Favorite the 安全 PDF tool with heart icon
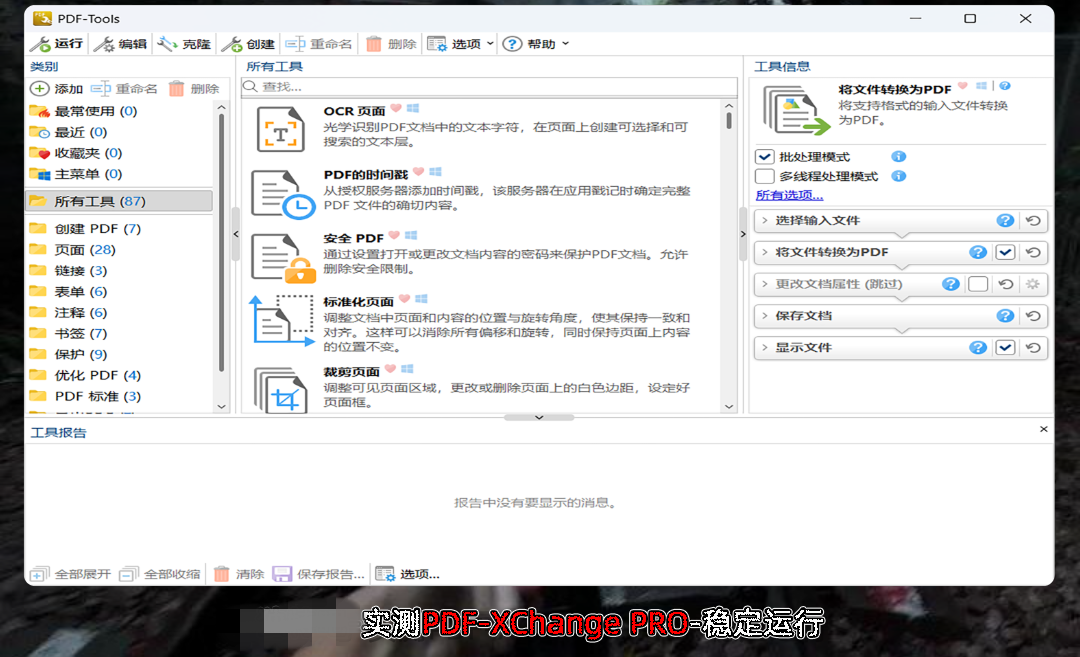Image resolution: width=1080 pixels, height=657 pixels. tap(394, 235)
